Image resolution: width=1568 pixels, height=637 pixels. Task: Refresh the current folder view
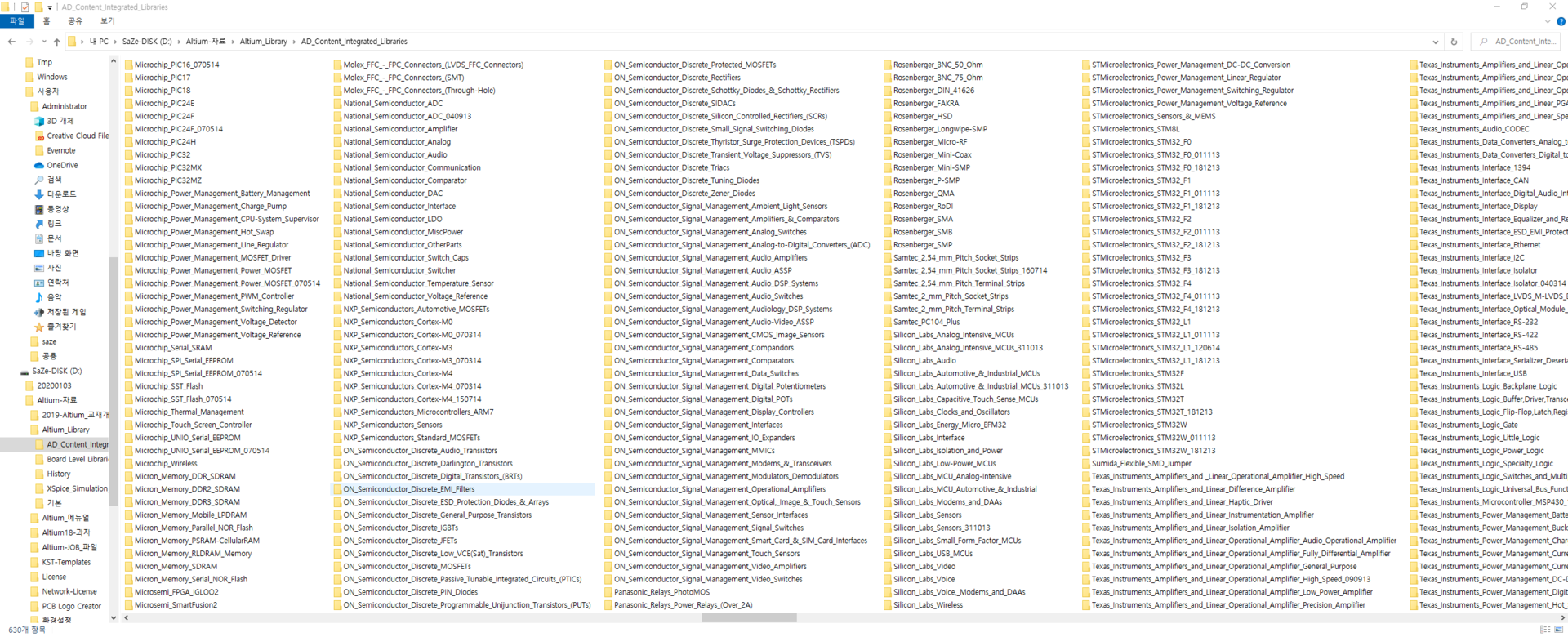1454,42
